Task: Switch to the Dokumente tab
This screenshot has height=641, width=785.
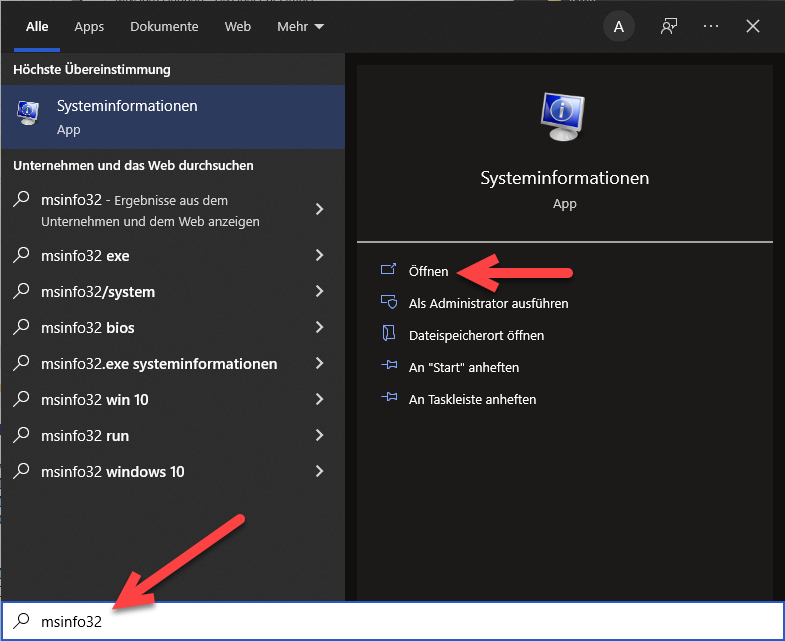Action: pos(165,27)
